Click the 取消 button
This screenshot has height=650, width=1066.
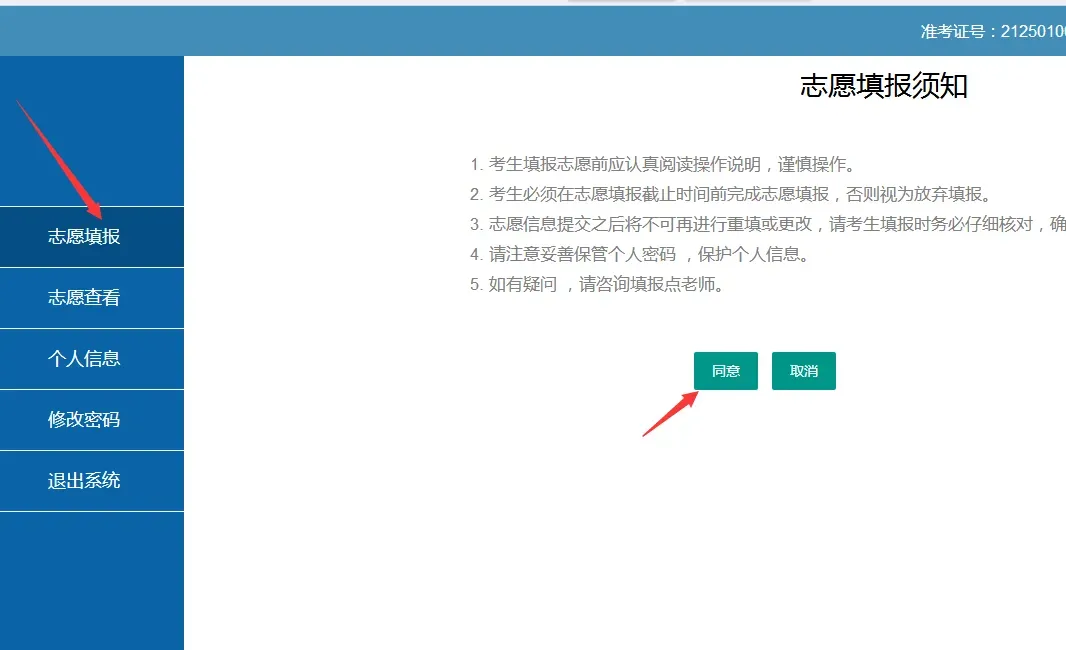(804, 371)
